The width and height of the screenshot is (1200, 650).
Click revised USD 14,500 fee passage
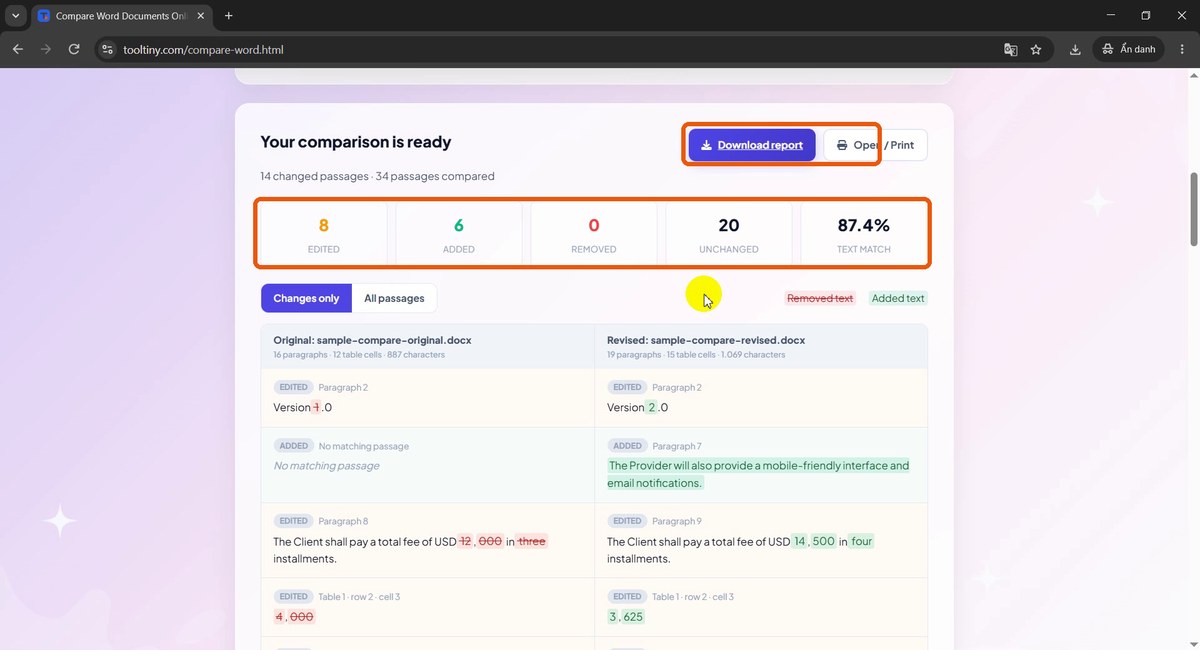(x=741, y=550)
